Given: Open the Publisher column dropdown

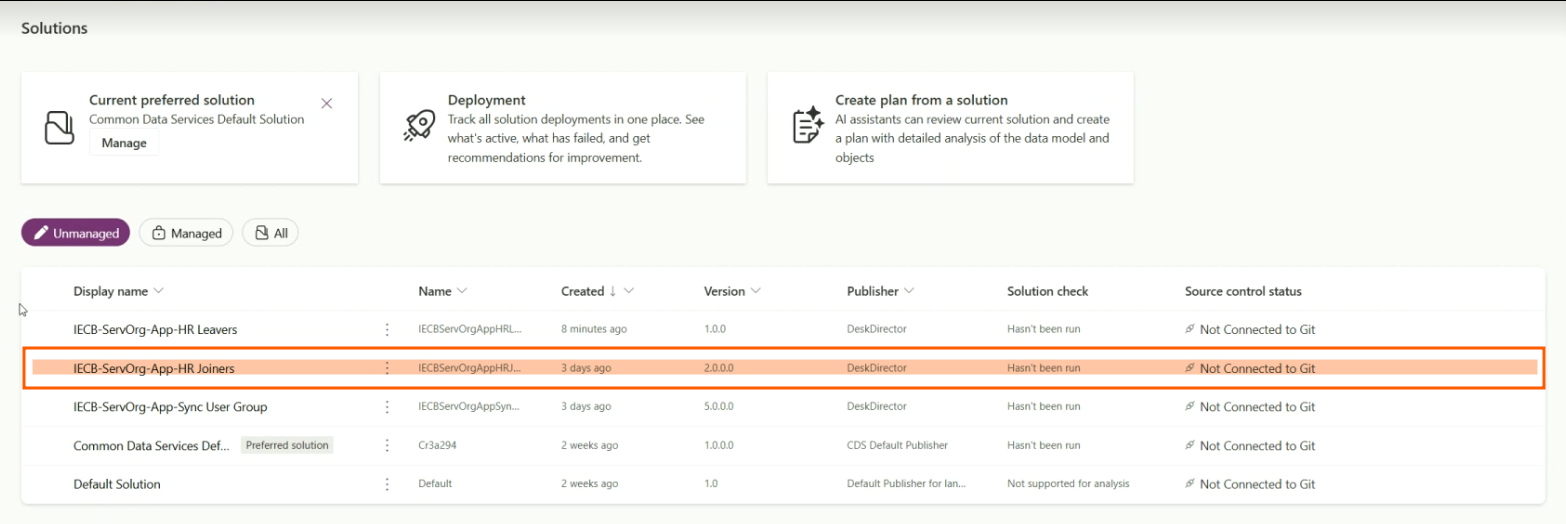Looking at the screenshot, I should pyautogui.click(x=909, y=291).
